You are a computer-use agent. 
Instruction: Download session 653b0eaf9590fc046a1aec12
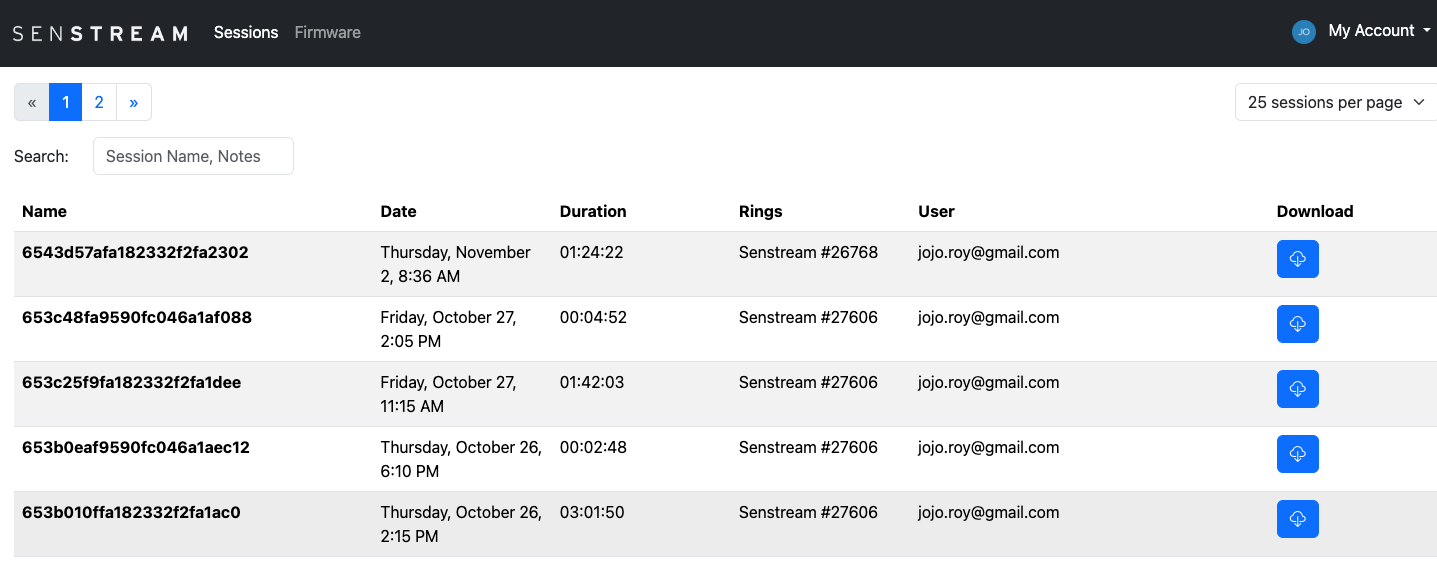[1297, 454]
